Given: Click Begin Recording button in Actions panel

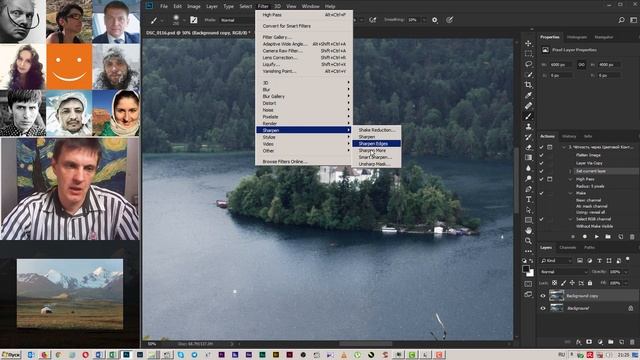Looking at the screenshot, I should click(x=585, y=237).
